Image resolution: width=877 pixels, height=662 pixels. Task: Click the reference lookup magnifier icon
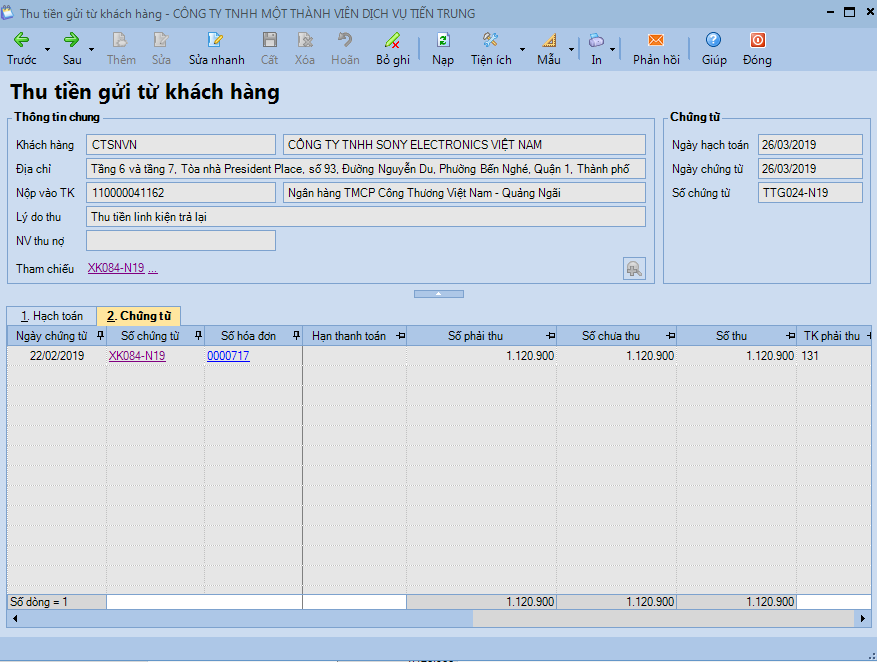[x=634, y=269]
